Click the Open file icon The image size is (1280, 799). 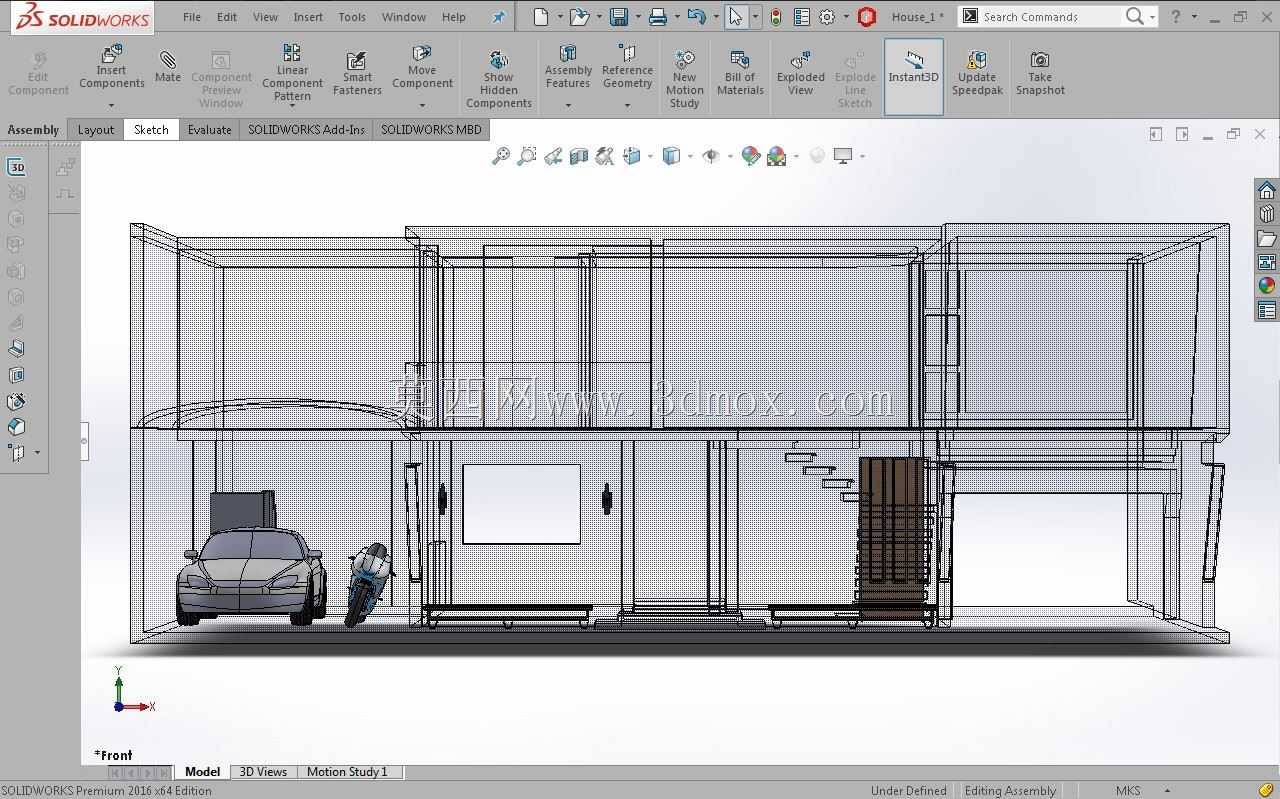(579, 17)
